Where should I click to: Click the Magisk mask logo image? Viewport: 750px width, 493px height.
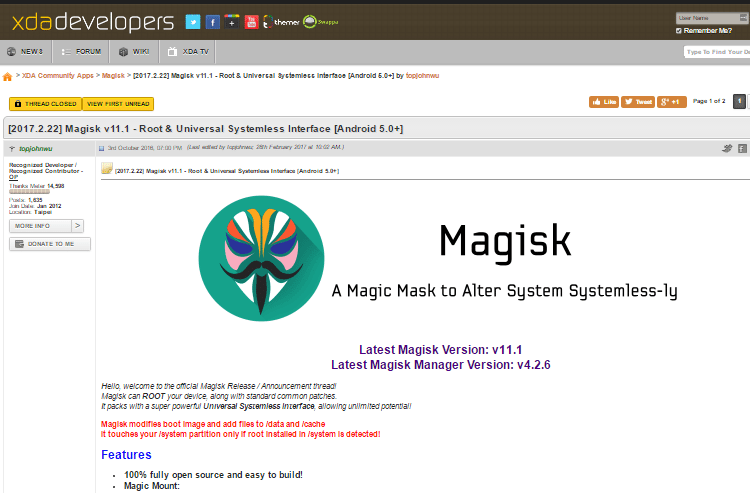261,258
